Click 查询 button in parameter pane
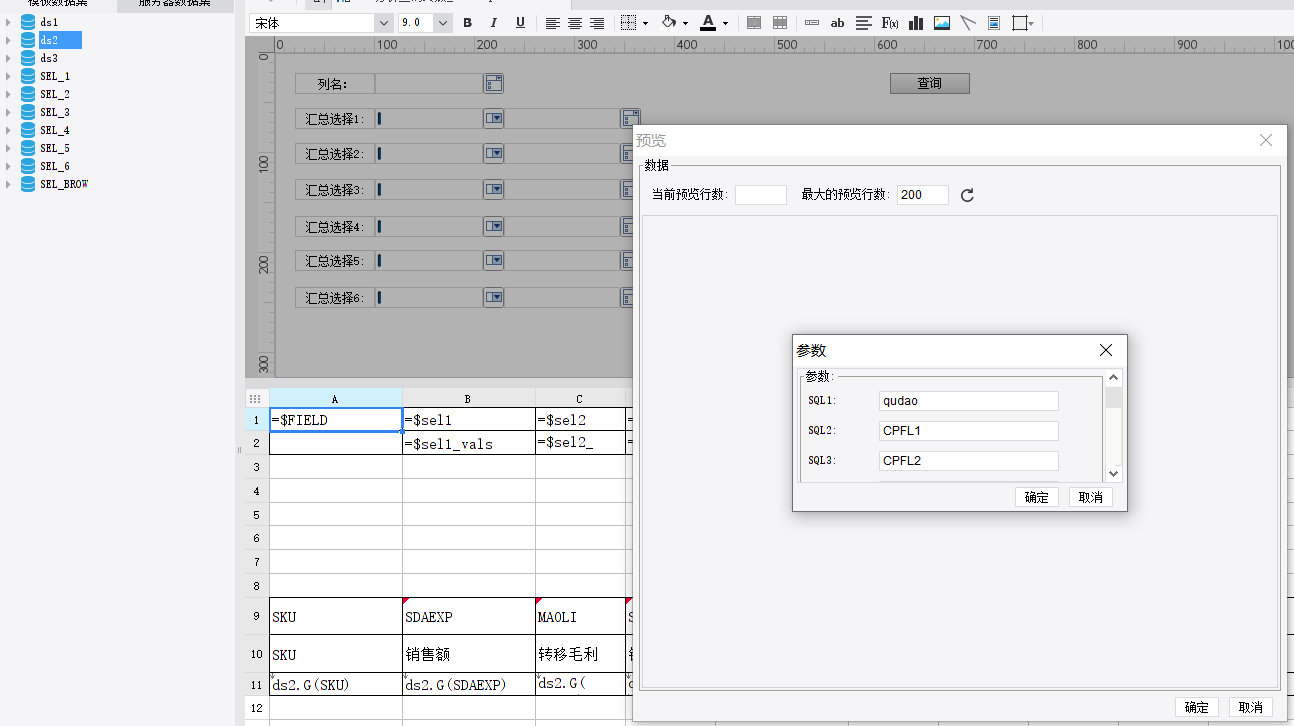This screenshot has width=1294, height=726. tap(930, 83)
